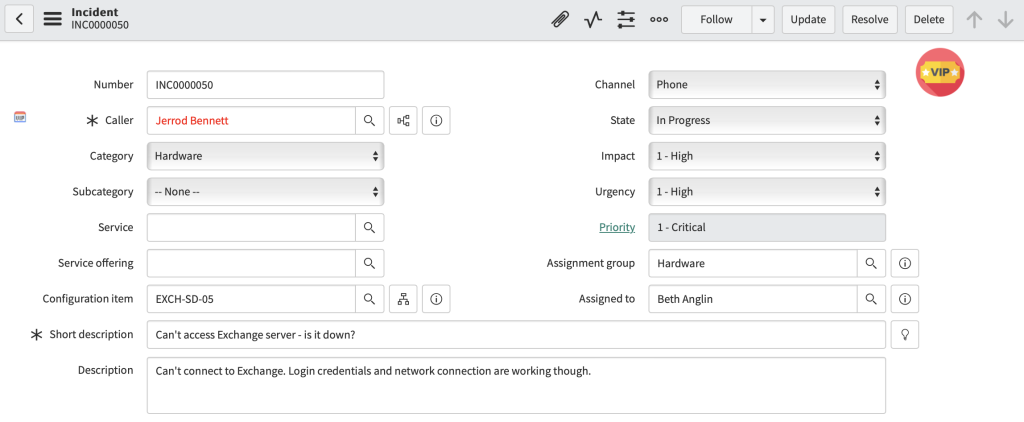Open the Channel dropdown showing Phone
The width and height of the screenshot is (1024, 422).
click(x=767, y=84)
